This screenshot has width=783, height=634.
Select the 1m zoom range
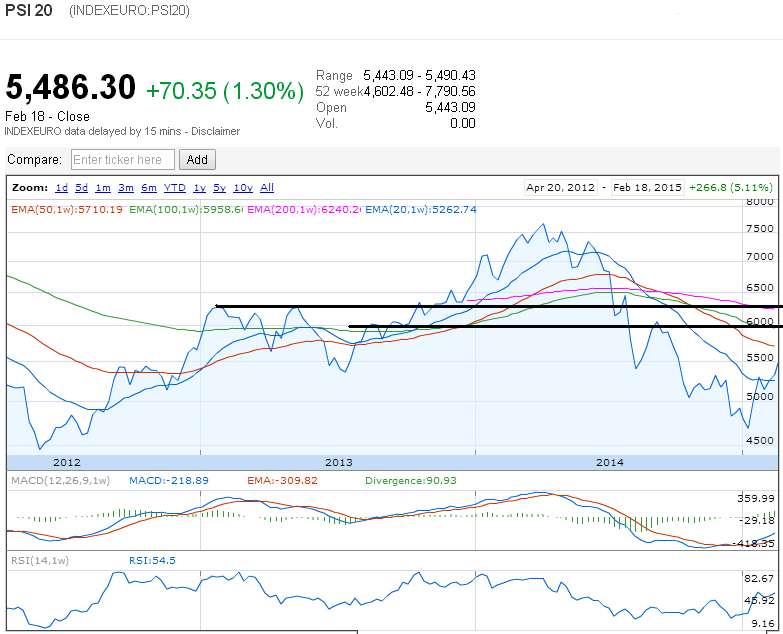pyautogui.click(x=103, y=188)
